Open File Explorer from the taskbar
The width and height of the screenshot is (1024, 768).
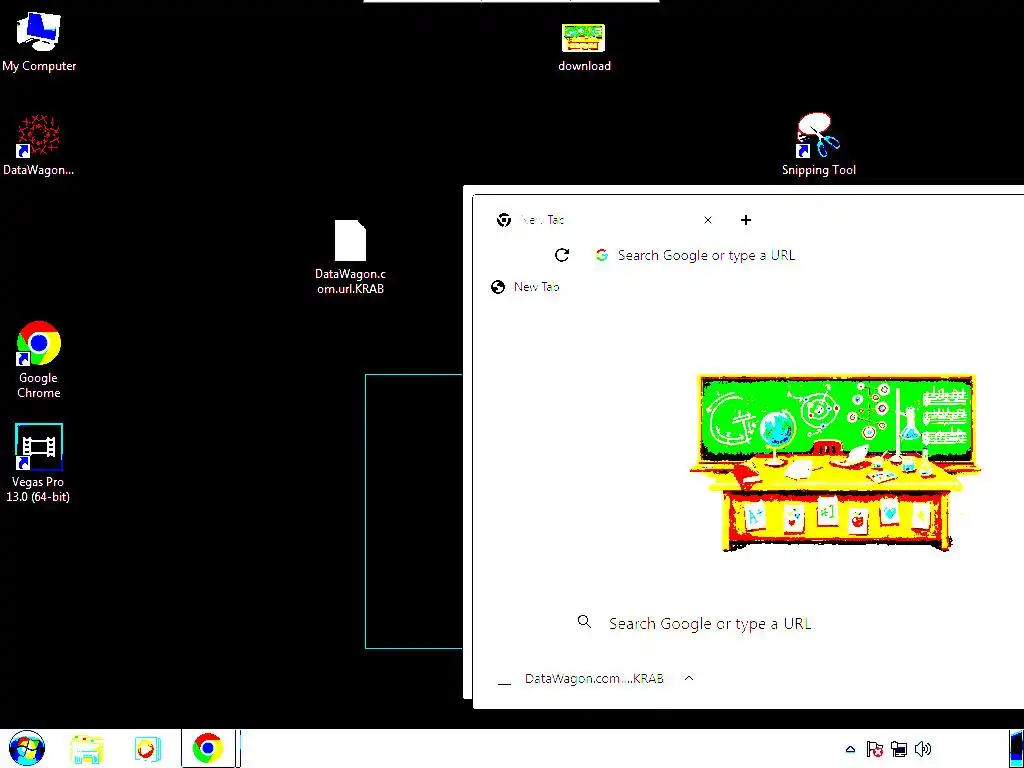pyautogui.click(x=87, y=749)
